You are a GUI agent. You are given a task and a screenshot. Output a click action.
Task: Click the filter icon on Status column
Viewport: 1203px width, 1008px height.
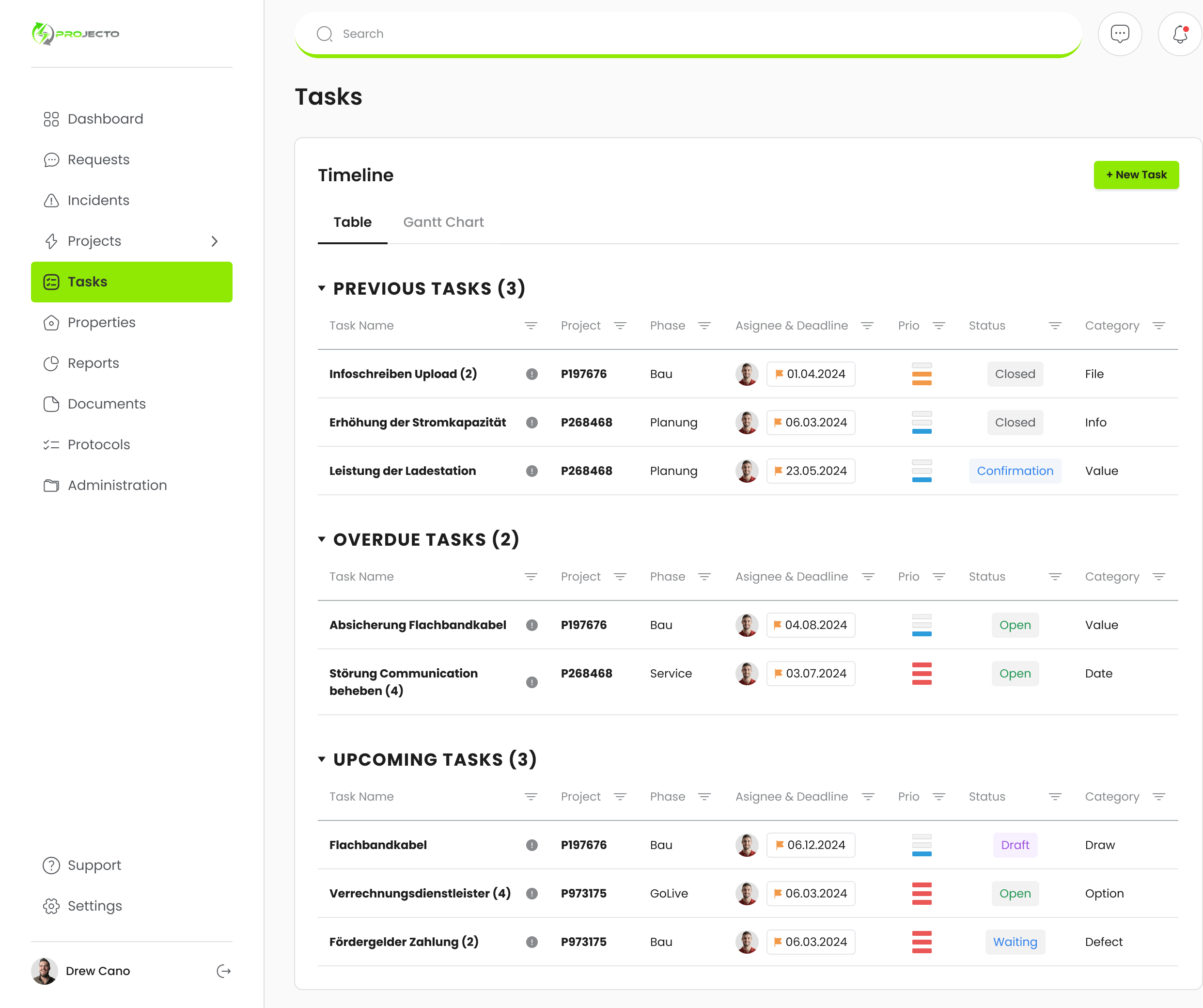pyautogui.click(x=1055, y=326)
